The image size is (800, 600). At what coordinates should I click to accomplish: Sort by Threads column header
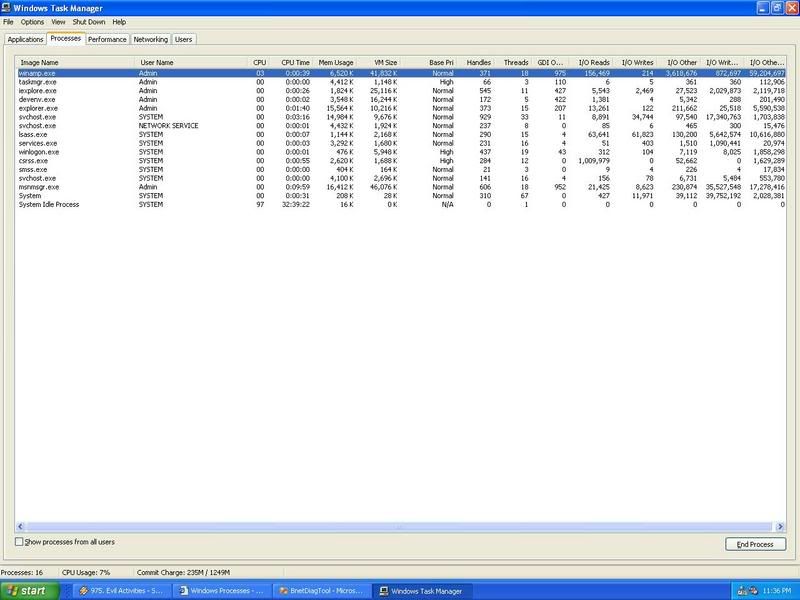(x=514, y=62)
